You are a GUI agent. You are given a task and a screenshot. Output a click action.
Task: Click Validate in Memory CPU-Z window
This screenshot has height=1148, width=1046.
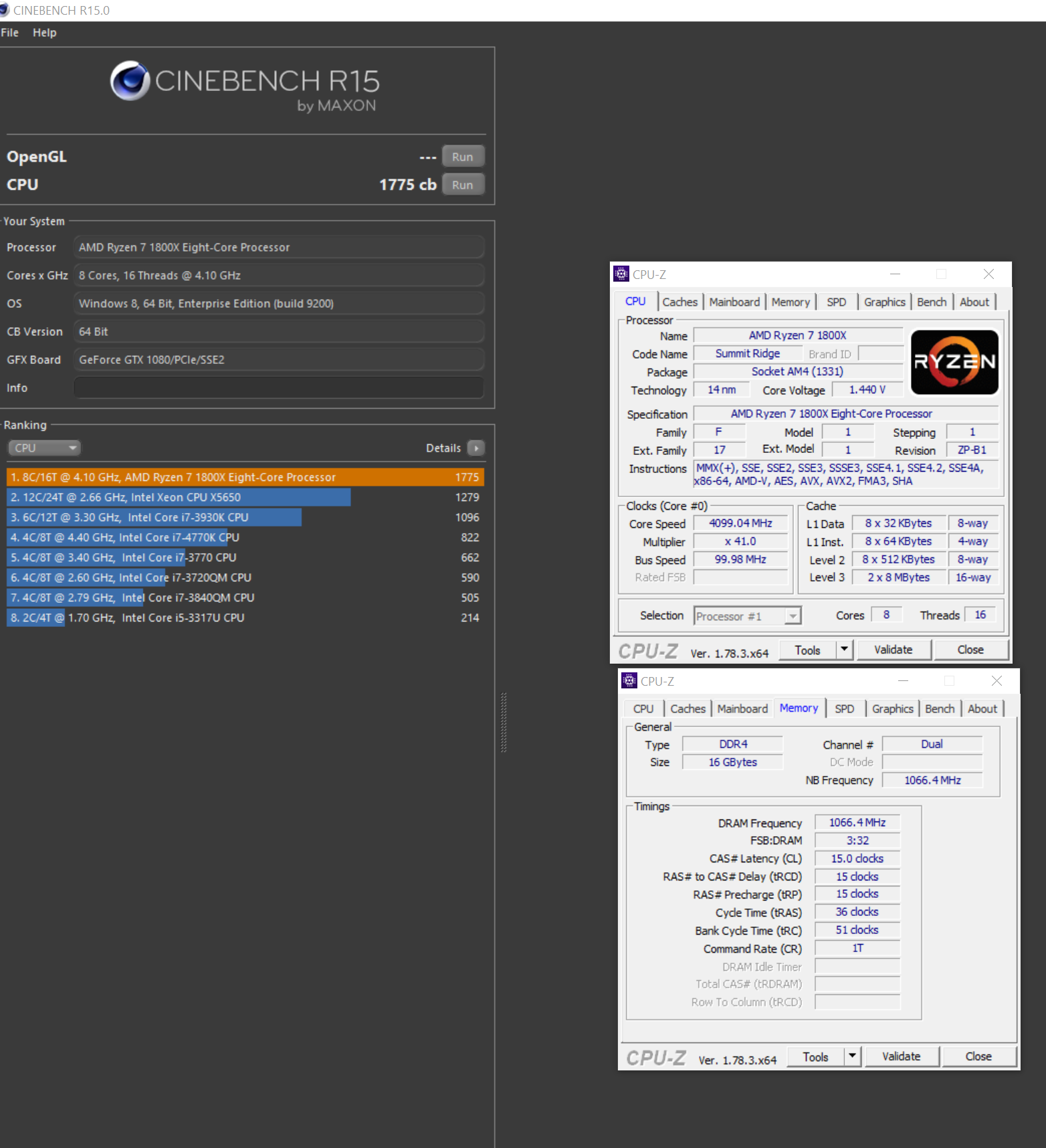pos(902,1056)
